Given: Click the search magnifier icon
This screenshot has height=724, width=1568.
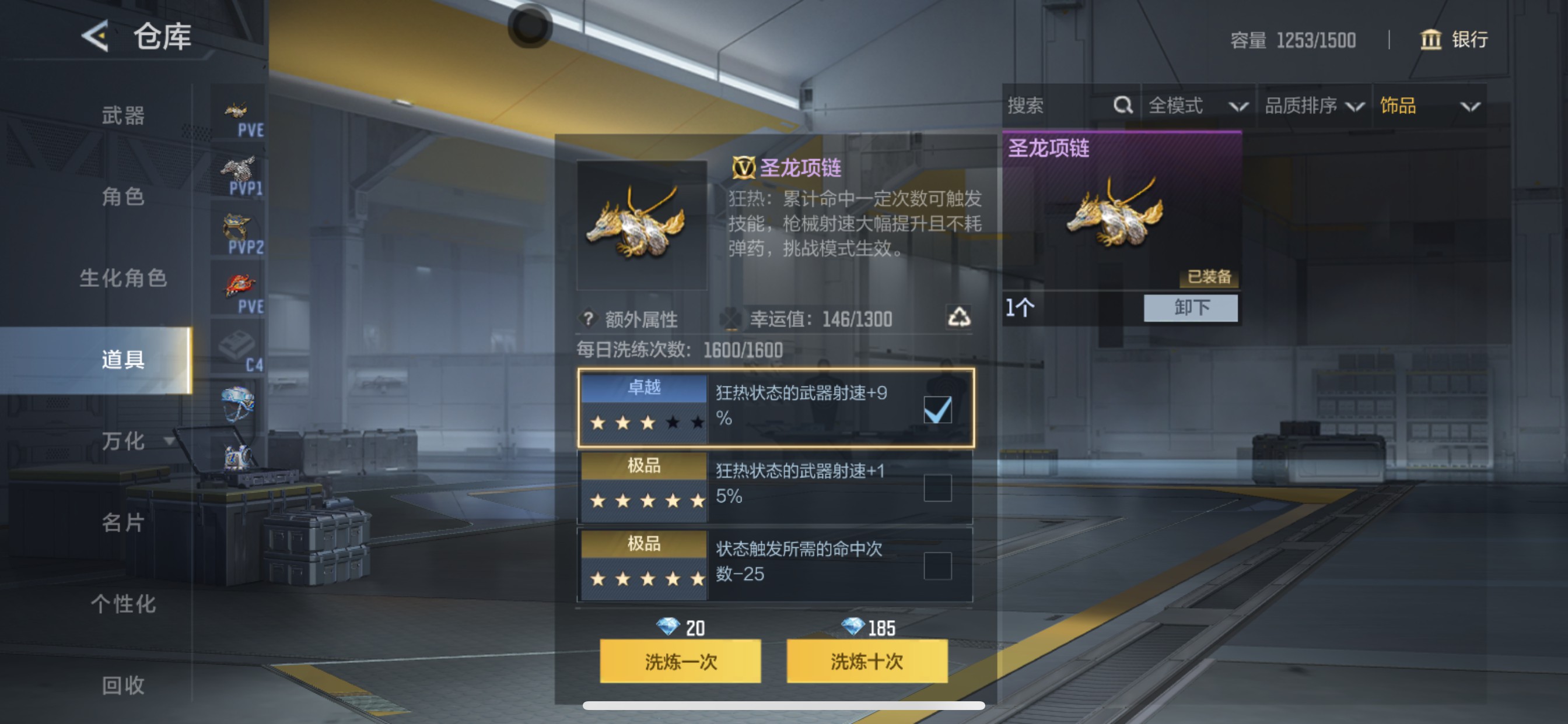Looking at the screenshot, I should coord(1122,106).
